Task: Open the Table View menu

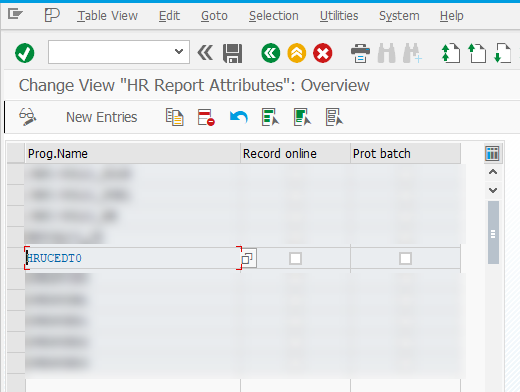Action: pyautogui.click(x=107, y=16)
